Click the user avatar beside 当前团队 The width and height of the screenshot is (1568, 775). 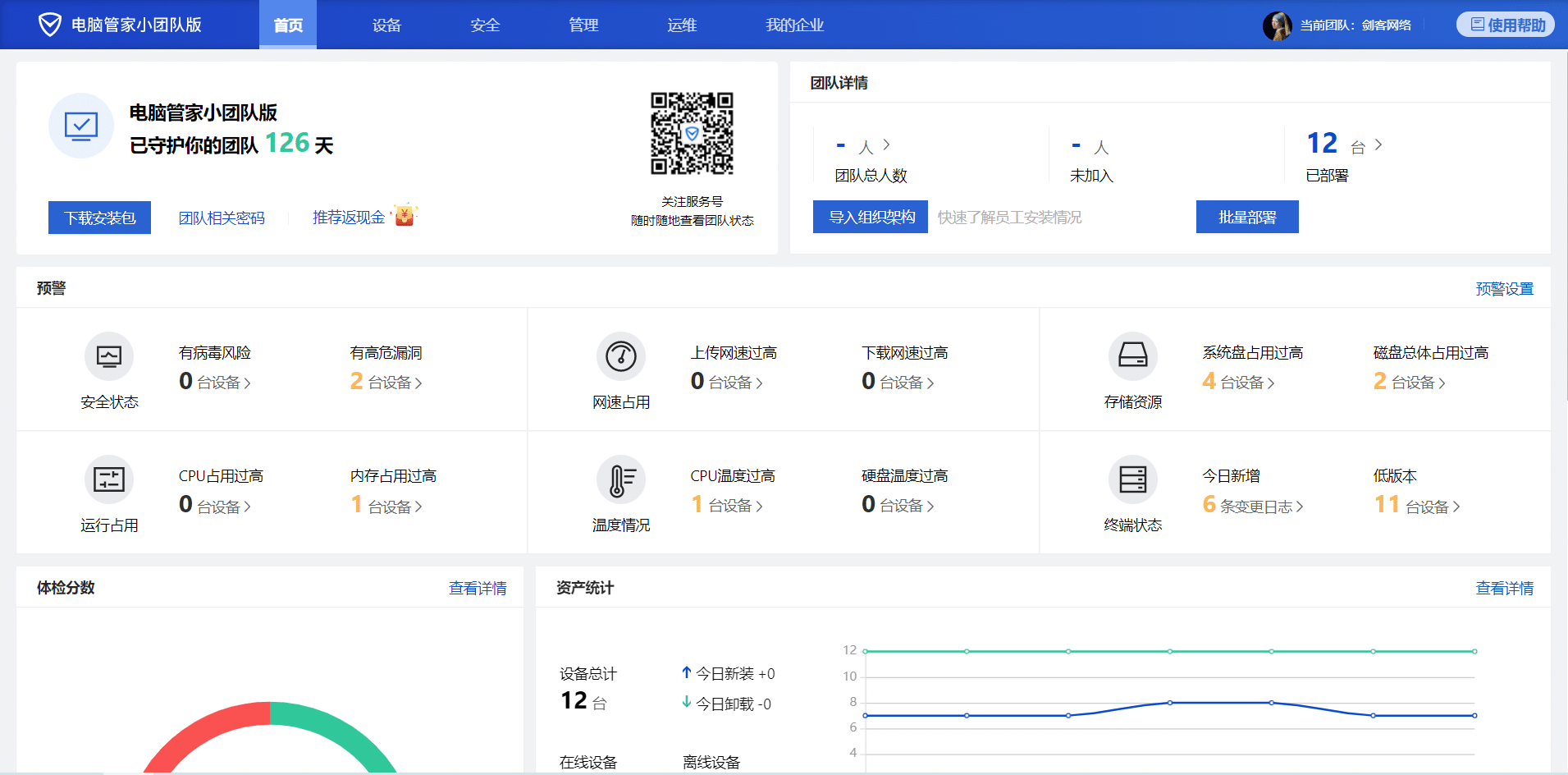click(x=1277, y=25)
